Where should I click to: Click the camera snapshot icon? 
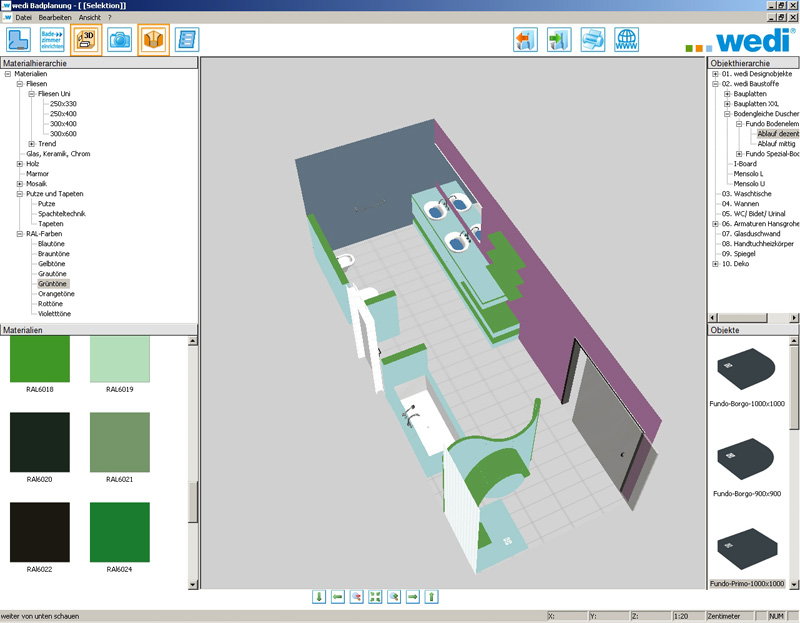click(120, 40)
